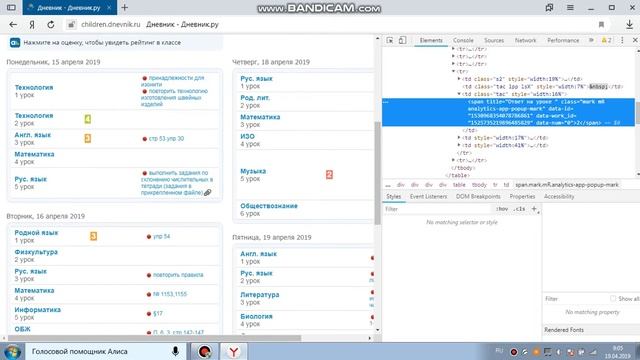Focus the Styles filter field
Viewport: 640px width, 360px height.
(438, 209)
